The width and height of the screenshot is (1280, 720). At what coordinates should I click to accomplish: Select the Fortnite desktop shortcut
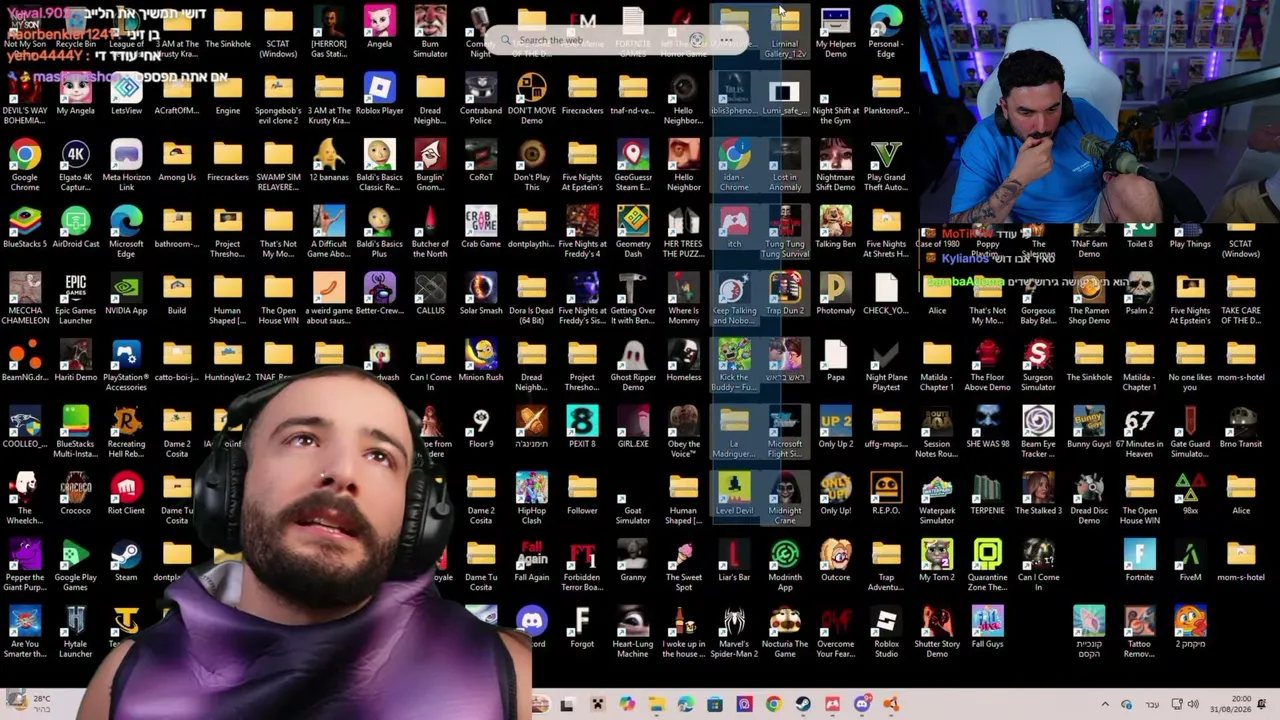point(1139,562)
